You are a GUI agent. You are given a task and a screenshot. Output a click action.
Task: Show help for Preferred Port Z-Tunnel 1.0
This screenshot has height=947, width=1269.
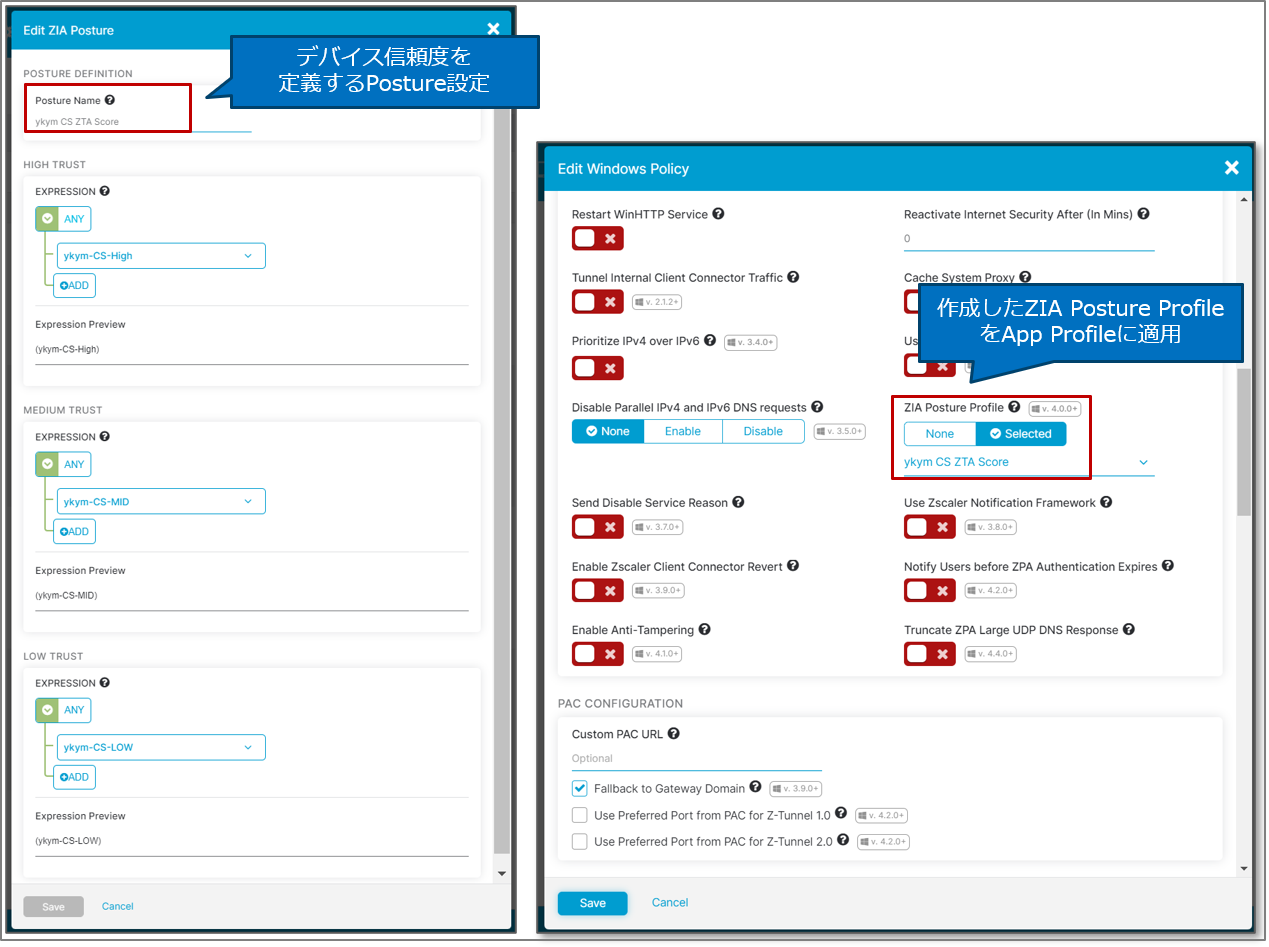[x=841, y=814]
